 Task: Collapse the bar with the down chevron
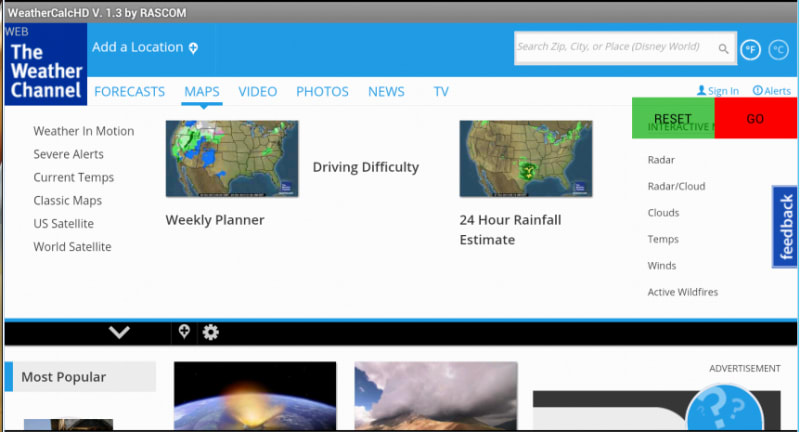tap(119, 332)
